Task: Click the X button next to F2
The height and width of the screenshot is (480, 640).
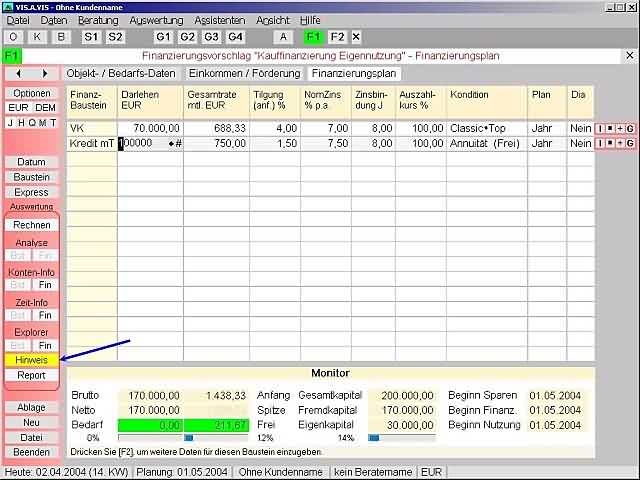Action: (x=356, y=37)
